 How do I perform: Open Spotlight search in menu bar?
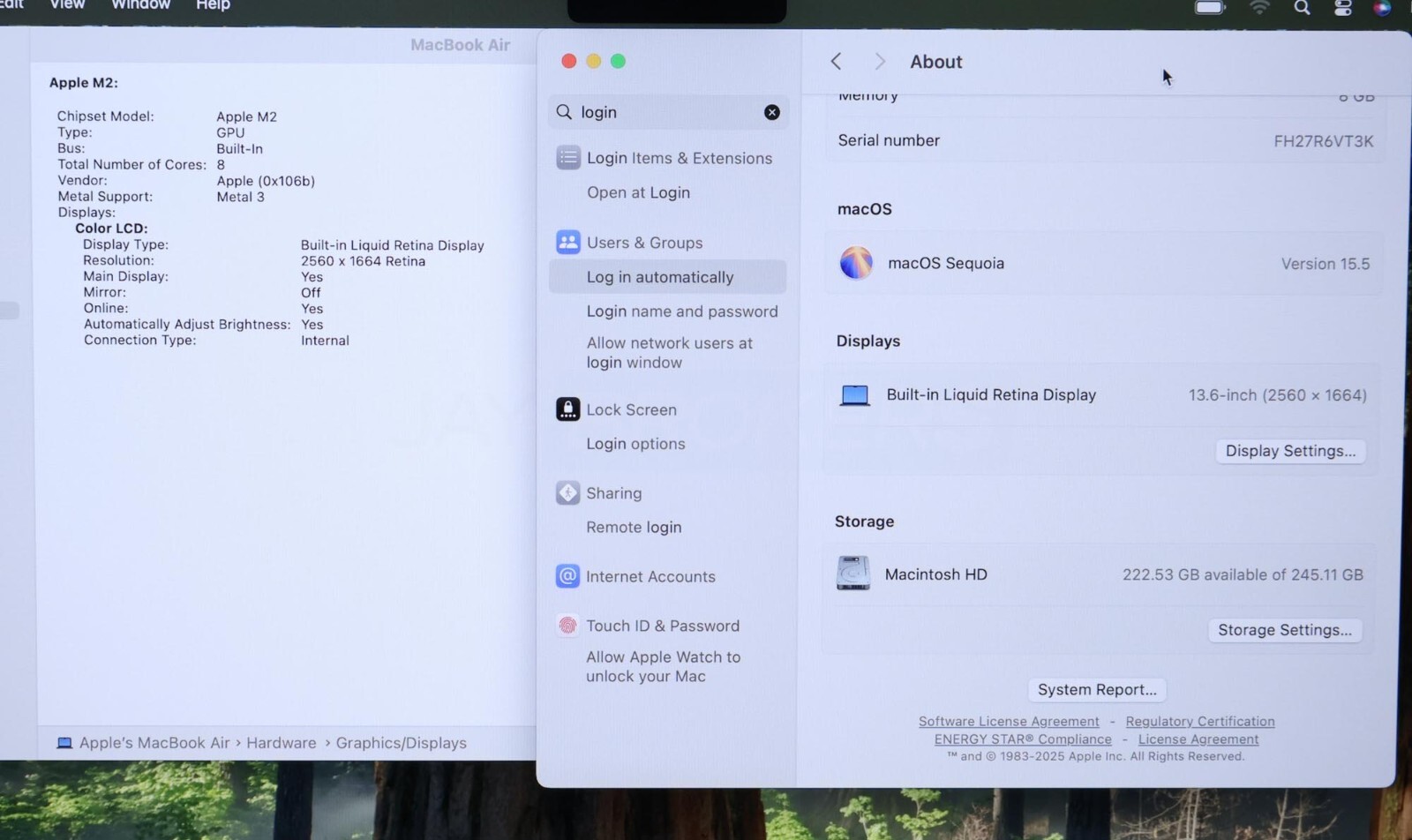[x=1302, y=8]
